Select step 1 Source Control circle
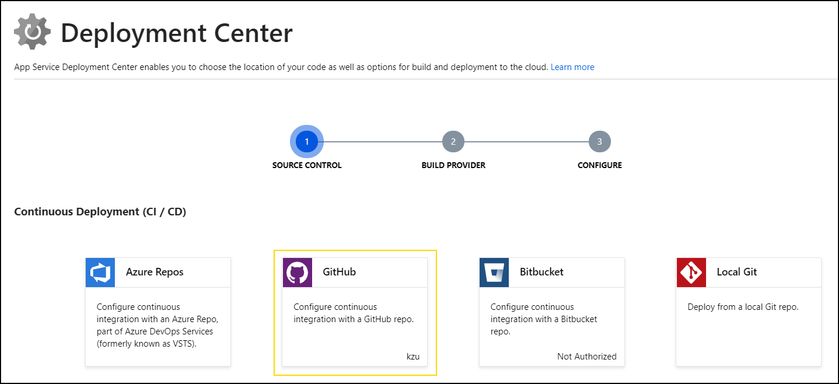839x384 pixels. pyautogui.click(x=307, y=142)
